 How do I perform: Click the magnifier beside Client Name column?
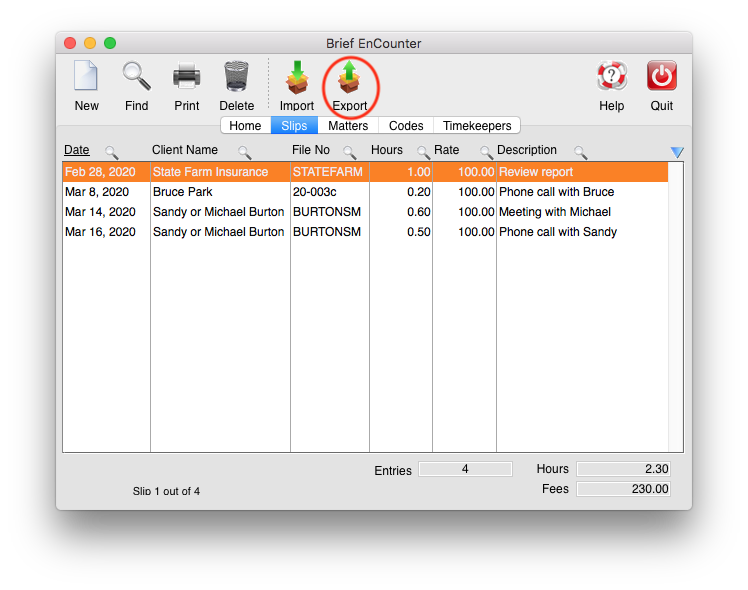point(245,153)
